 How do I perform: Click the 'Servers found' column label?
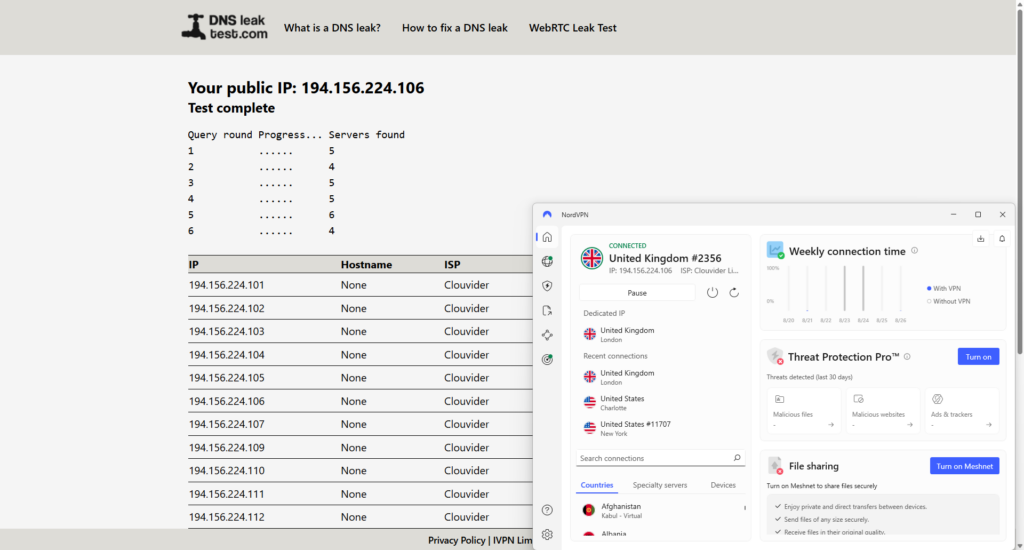point(366,135)
